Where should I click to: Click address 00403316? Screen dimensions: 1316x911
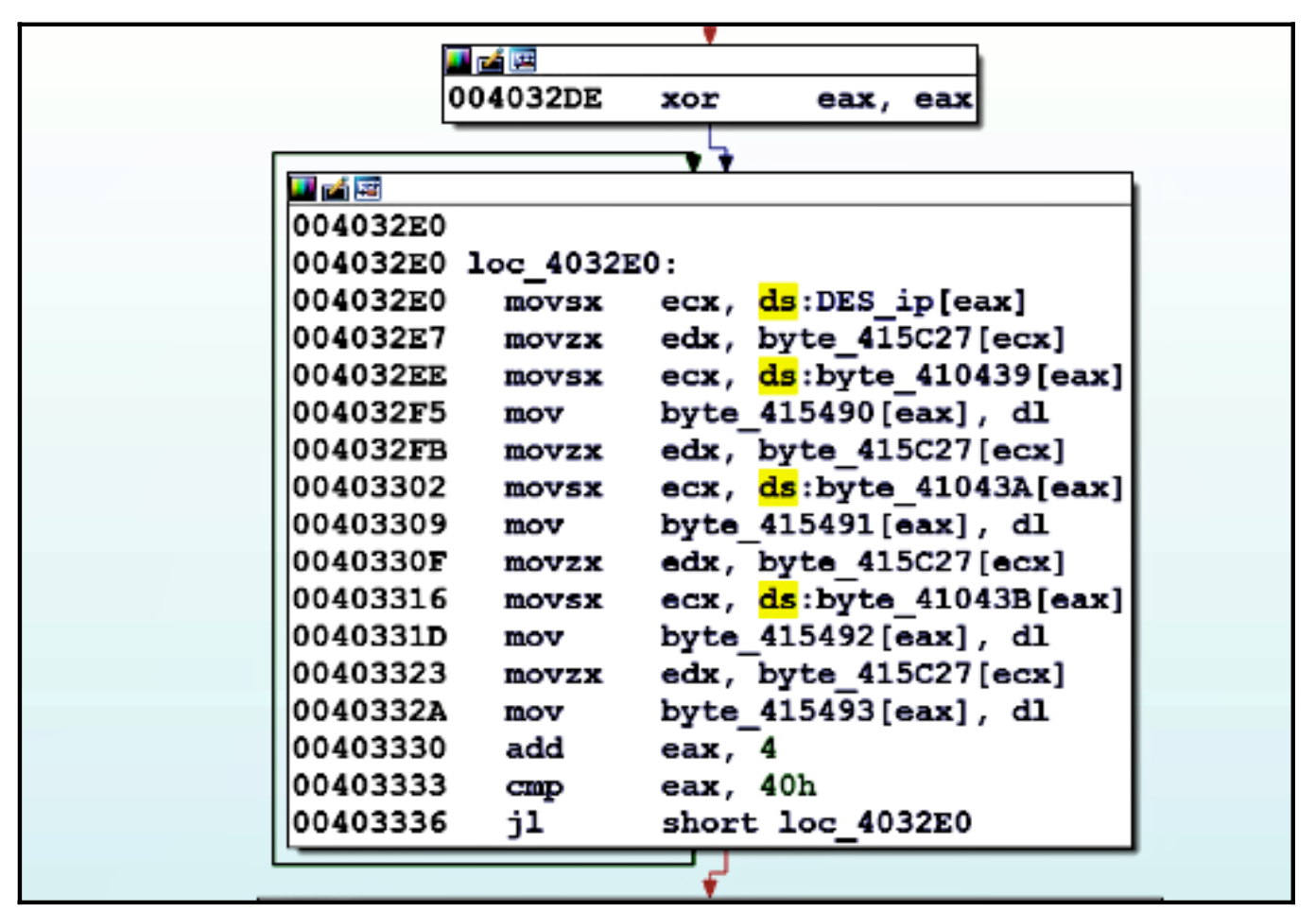click(x=370, y=599)
